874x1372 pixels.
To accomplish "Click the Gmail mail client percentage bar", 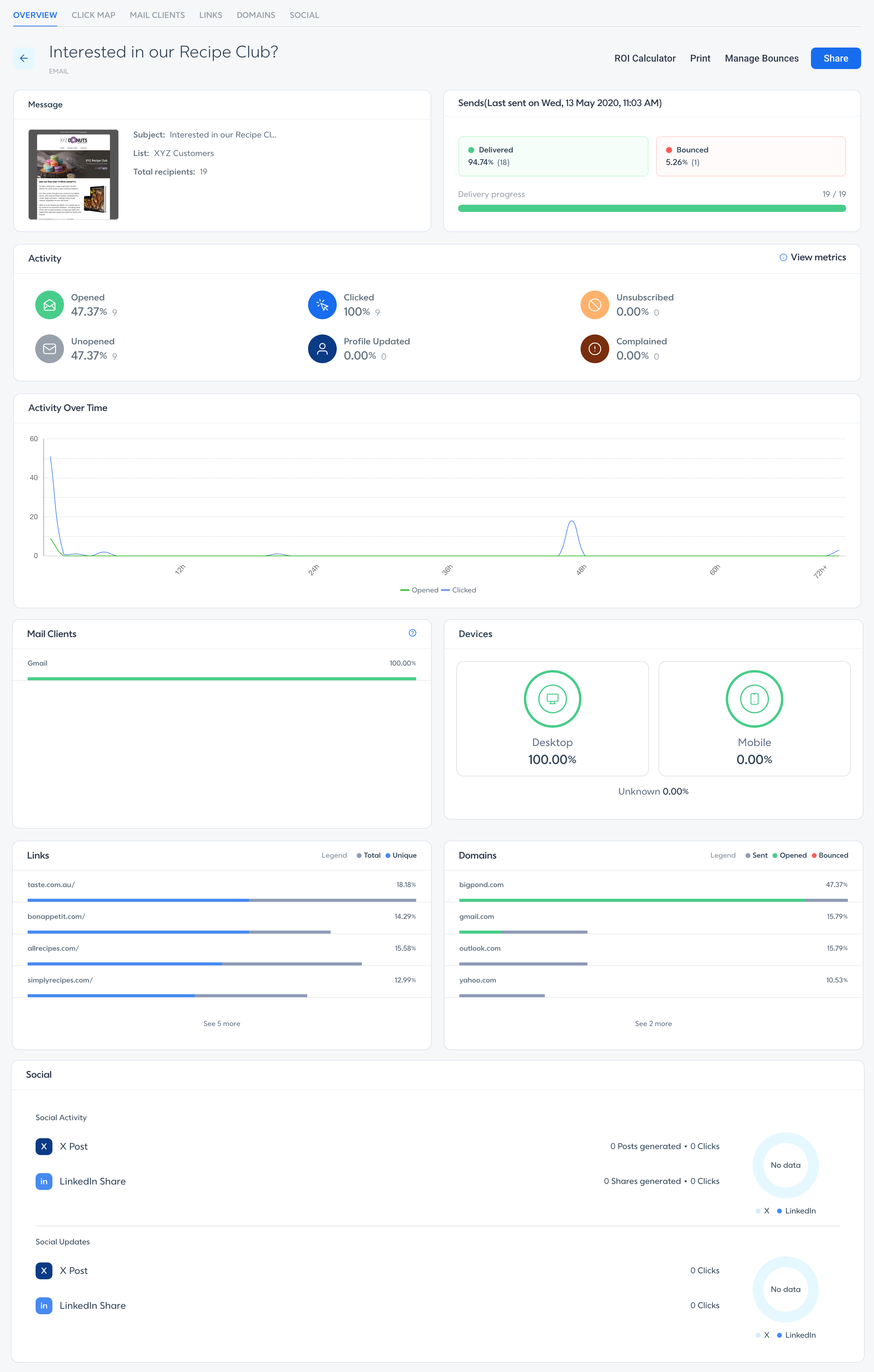I will coord(221,679).
